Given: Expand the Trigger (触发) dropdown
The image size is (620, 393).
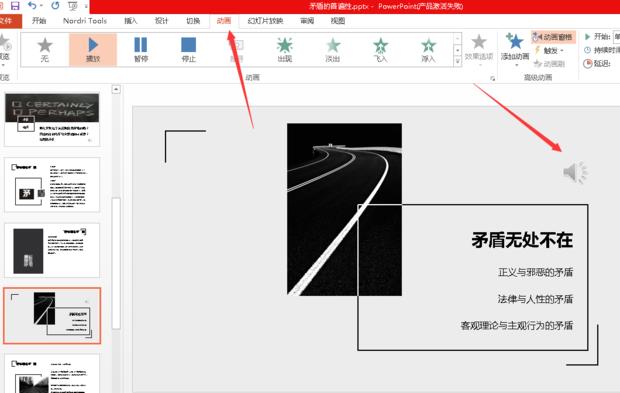Looking at the screenshot, I should pyautogui.click(x=549, y=51).
